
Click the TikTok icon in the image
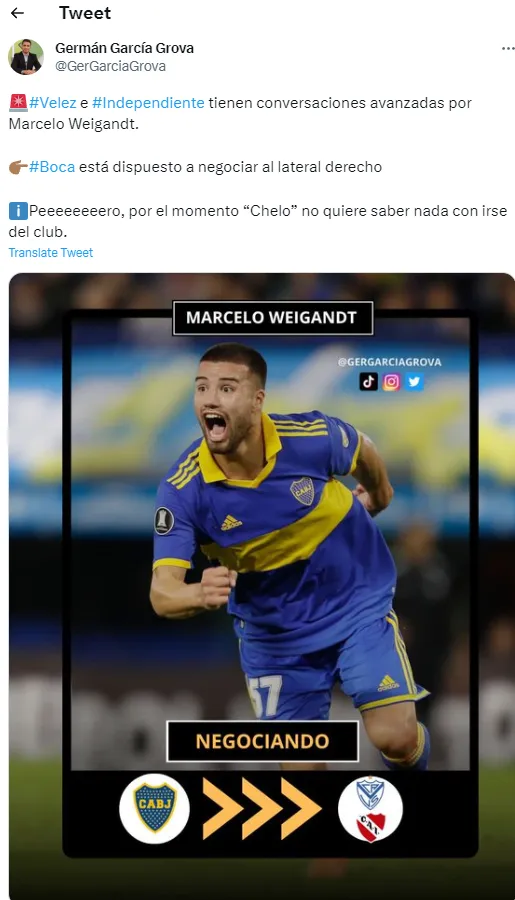coord(369,381)
